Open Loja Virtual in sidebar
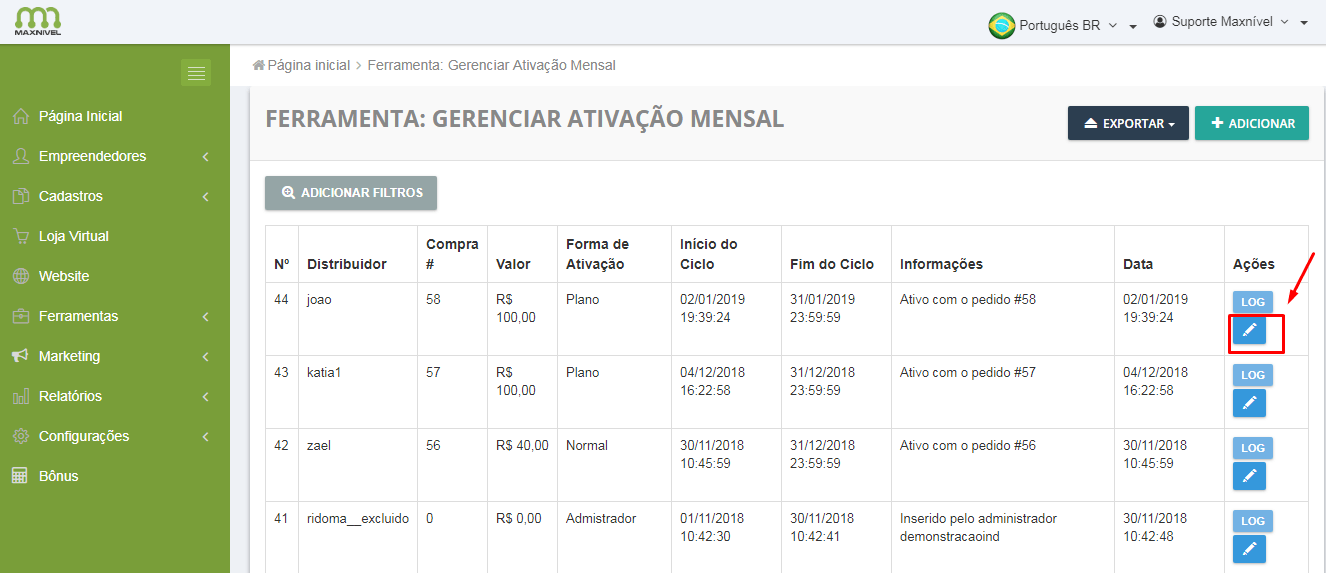 (73, 236)
